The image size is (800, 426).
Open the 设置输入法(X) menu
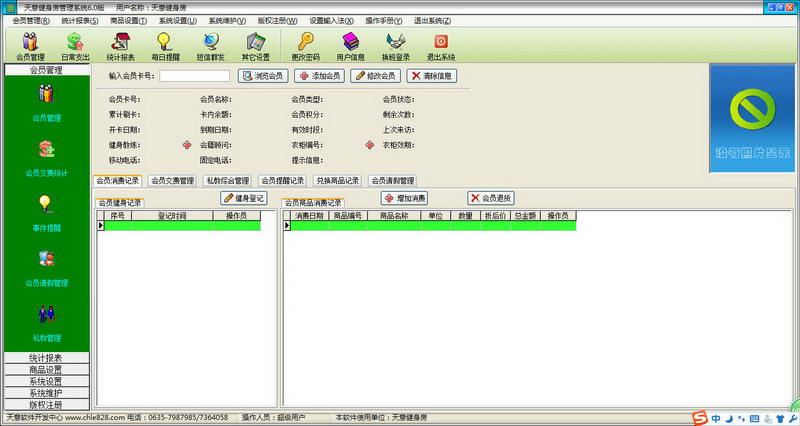[331, 21]
